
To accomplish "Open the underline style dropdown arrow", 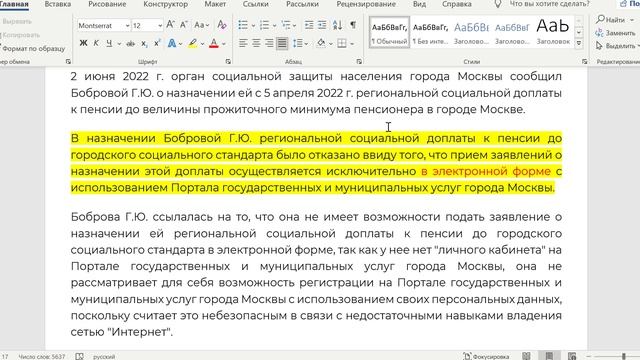I will (x=119, y=43).
